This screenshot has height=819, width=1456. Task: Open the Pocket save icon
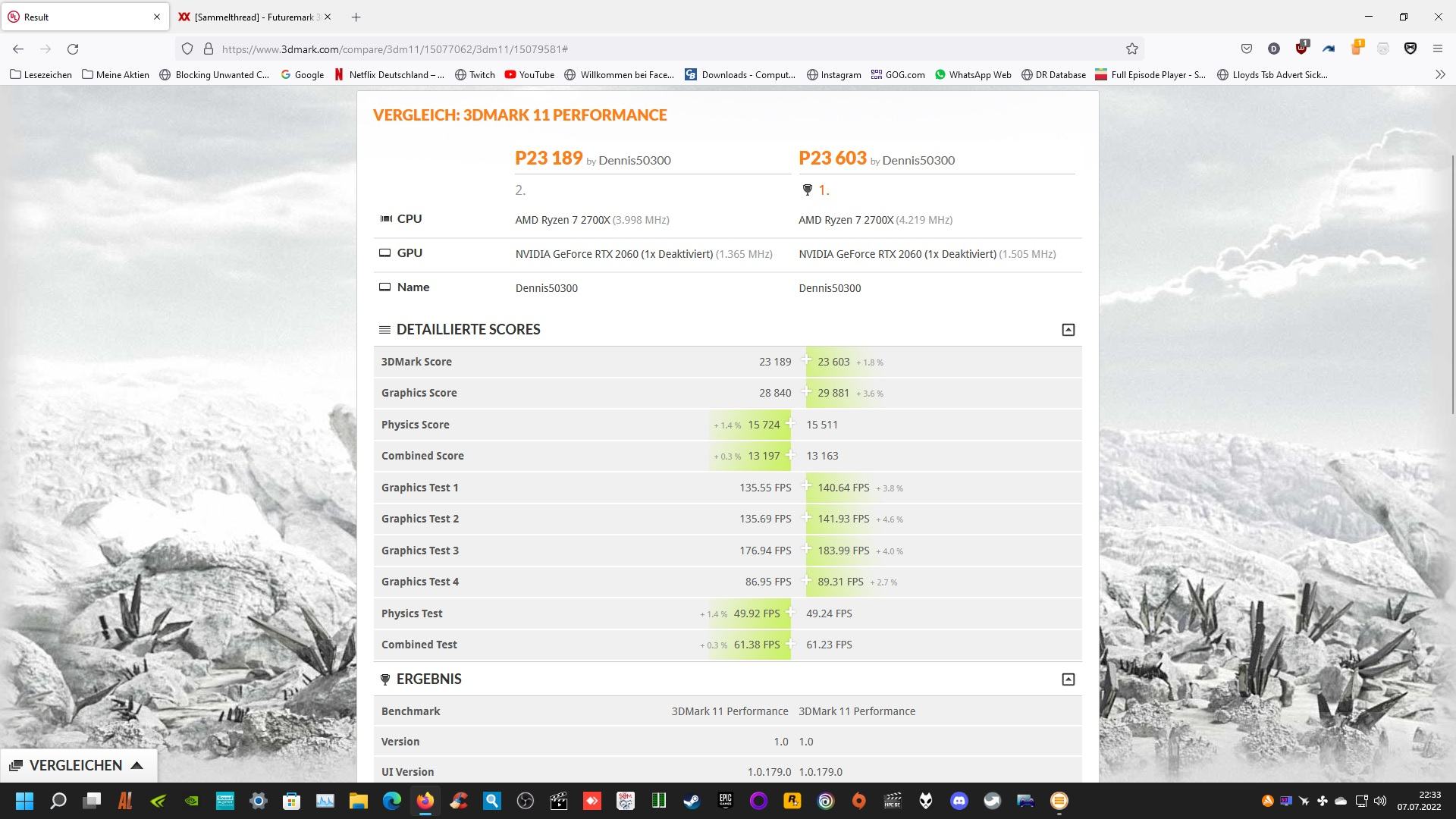(1246, 49)
